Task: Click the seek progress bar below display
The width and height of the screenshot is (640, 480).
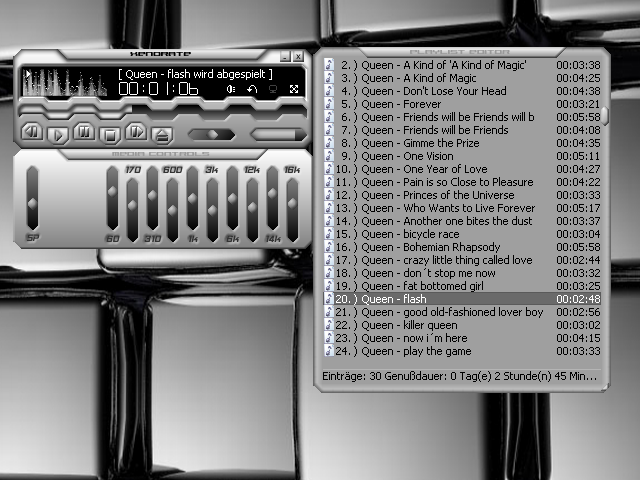Action: pyautogui.click(x=163, y=109)
